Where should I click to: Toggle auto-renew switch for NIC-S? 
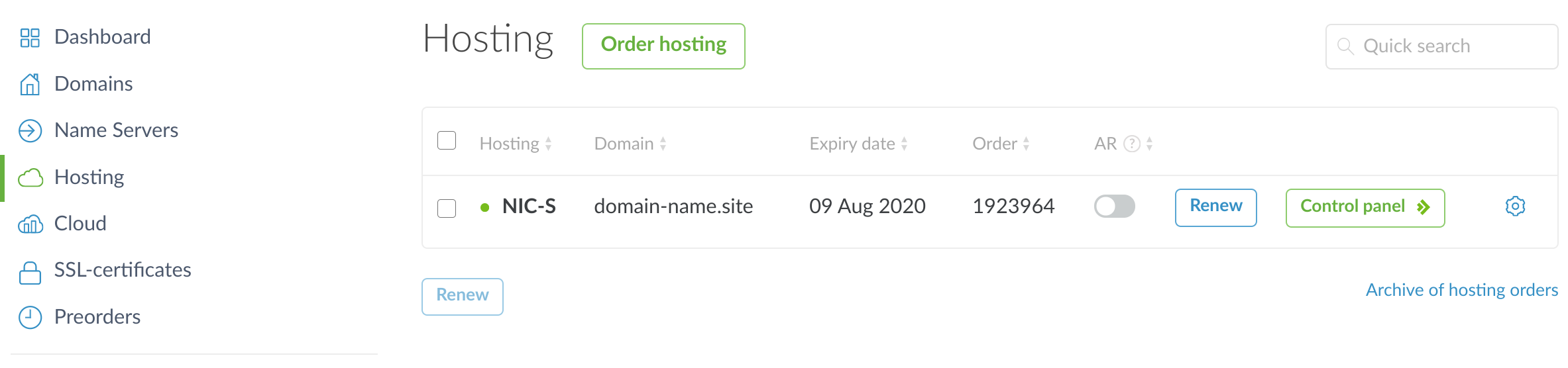[x=1114, y=207]
